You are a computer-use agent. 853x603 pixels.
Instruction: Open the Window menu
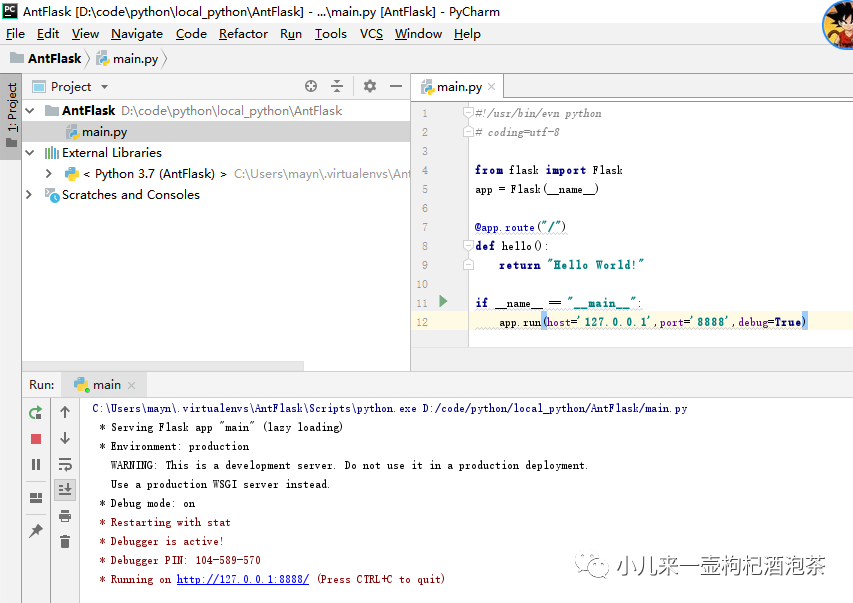point(418,34)
